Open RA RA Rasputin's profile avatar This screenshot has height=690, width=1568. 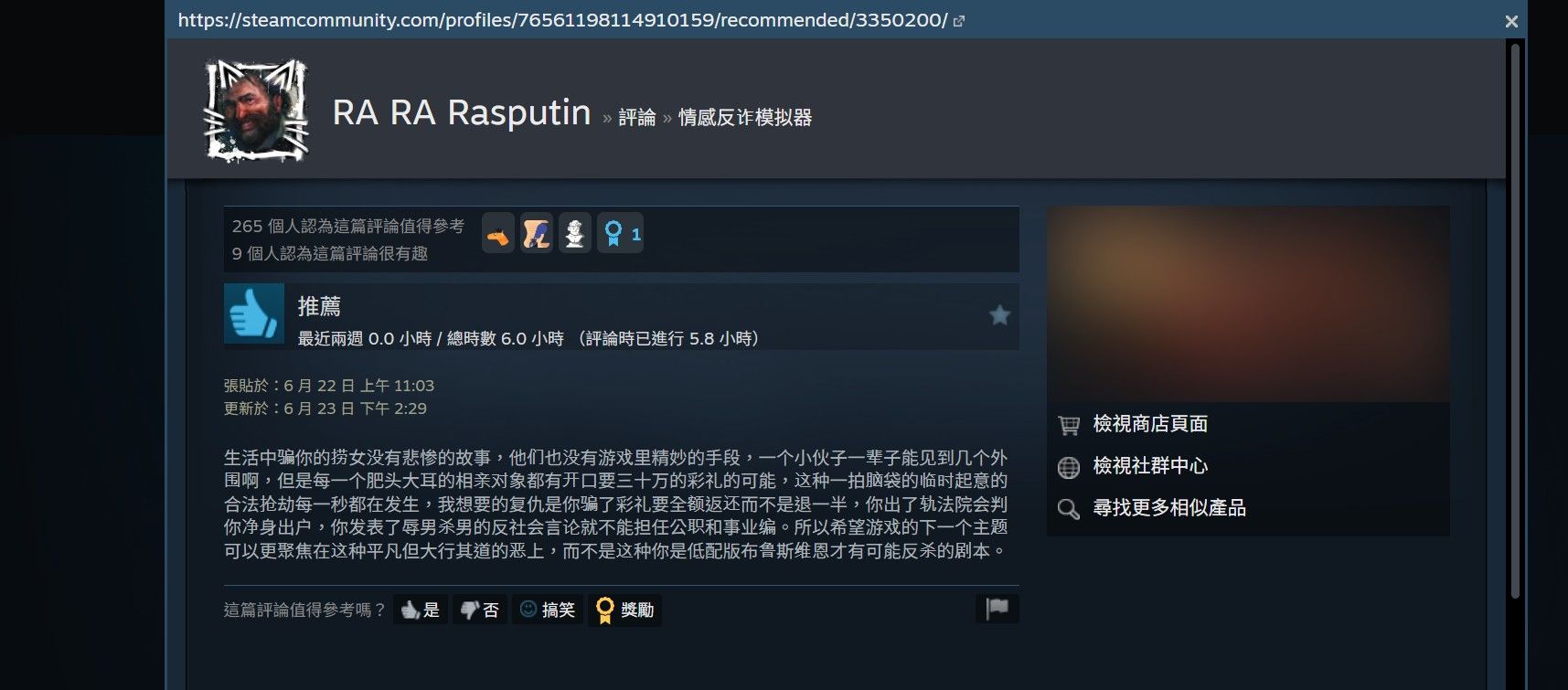[x=256, y=111]
